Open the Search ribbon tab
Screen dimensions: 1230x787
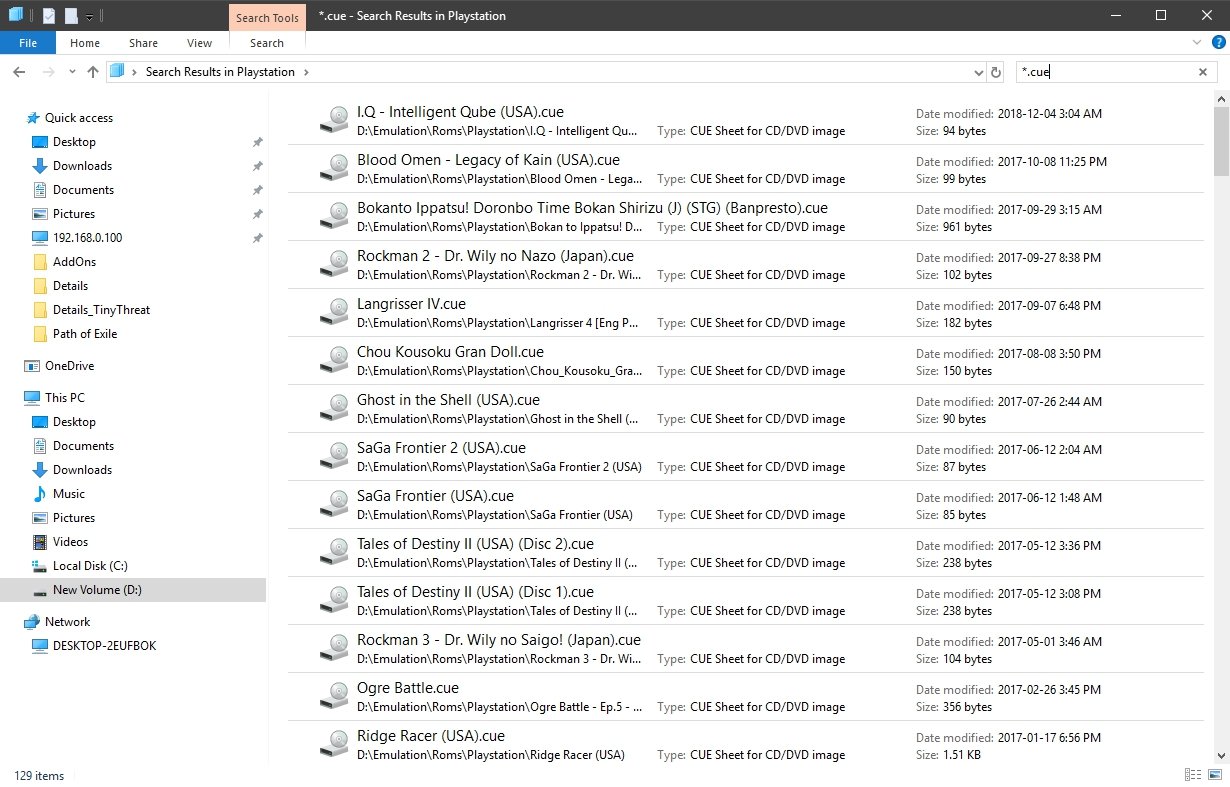coord(267,43)
